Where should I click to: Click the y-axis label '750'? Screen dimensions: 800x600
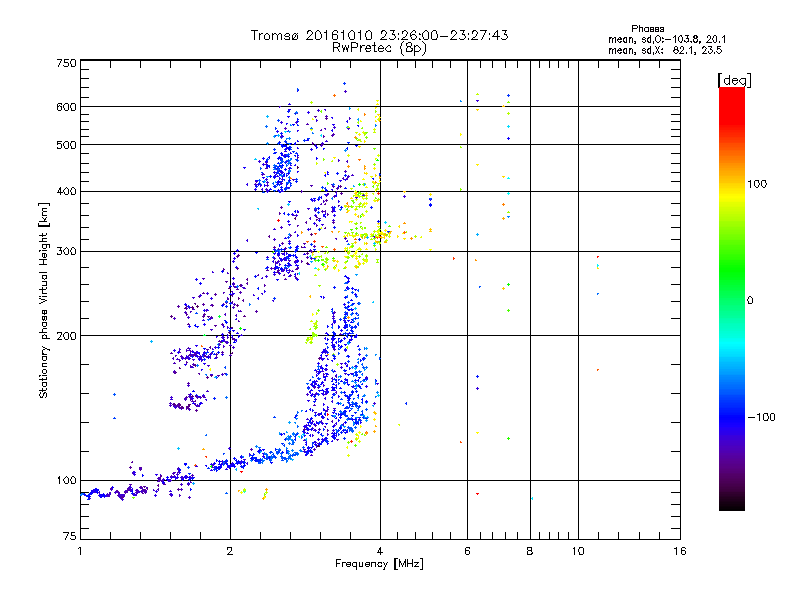(66, 63)
